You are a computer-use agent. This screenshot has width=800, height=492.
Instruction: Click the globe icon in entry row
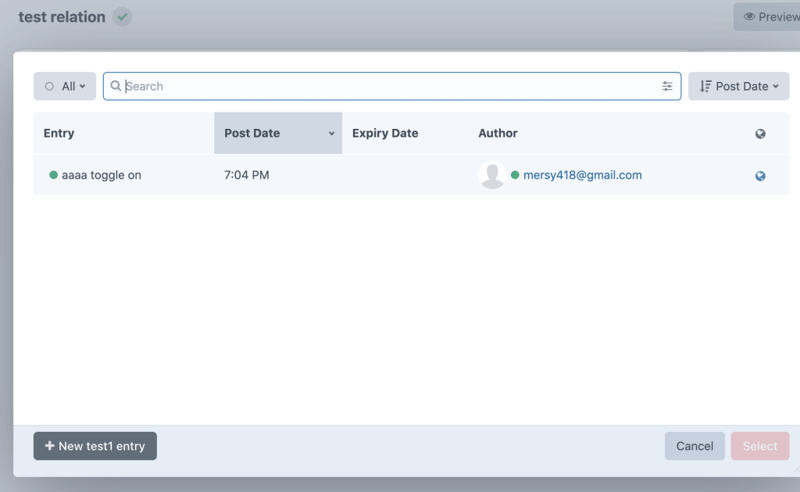coord(760,176)
